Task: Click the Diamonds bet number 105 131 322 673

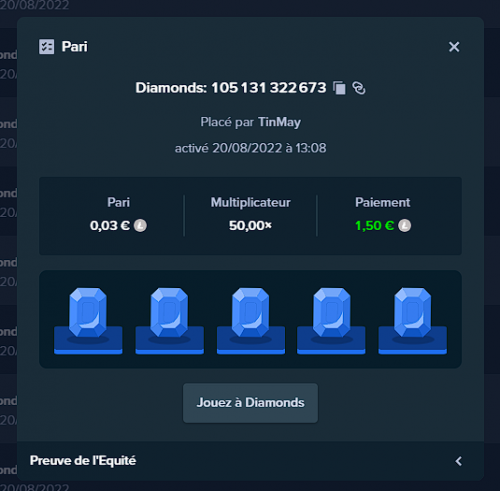Action: (x=269, y=88)
